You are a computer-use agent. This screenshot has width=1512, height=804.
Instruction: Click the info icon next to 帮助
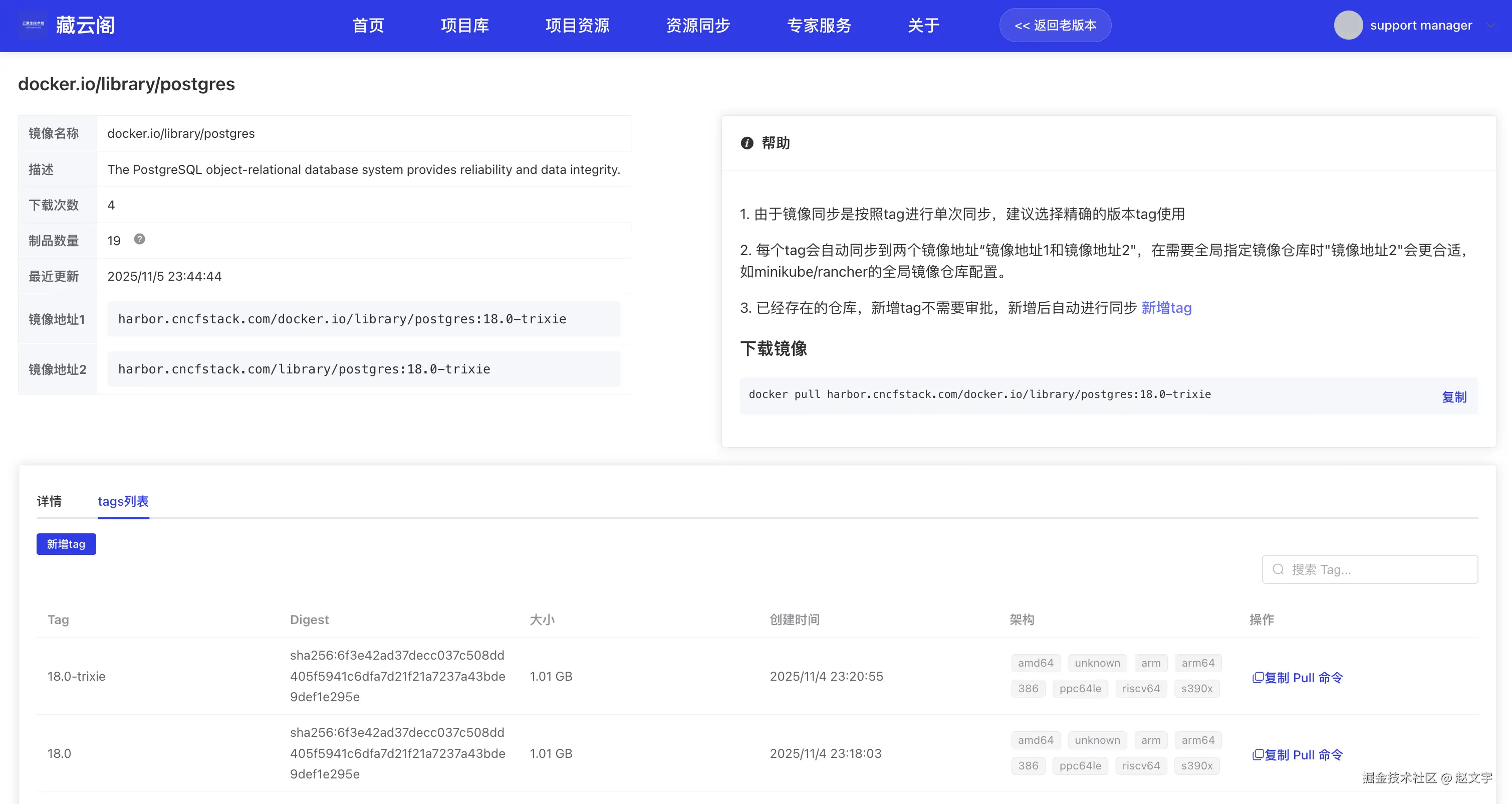coord(746,143)
